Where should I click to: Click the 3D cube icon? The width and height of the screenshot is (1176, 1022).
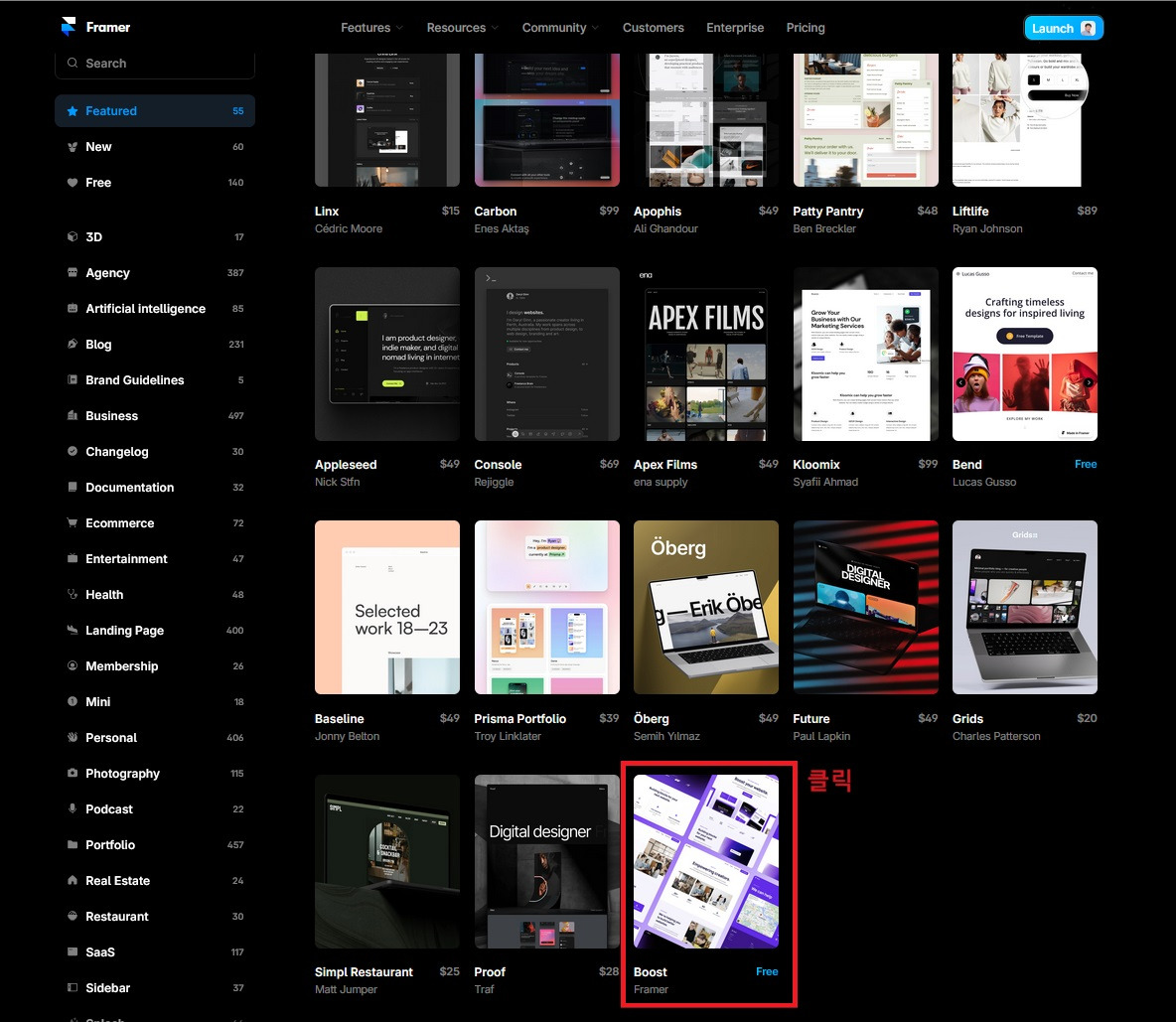coord(72,237)
